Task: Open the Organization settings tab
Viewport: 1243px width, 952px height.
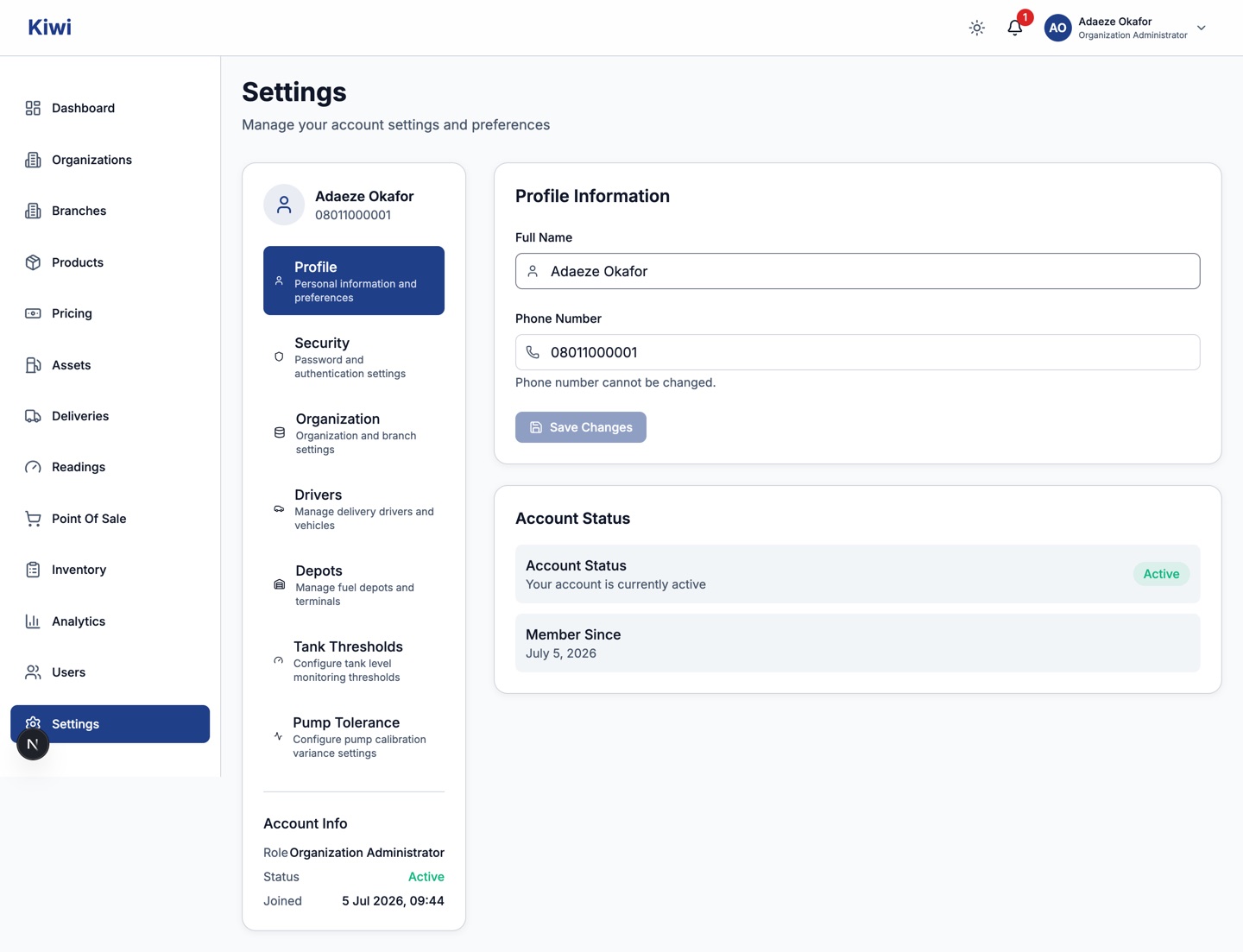Action: [x=354, y=432]
